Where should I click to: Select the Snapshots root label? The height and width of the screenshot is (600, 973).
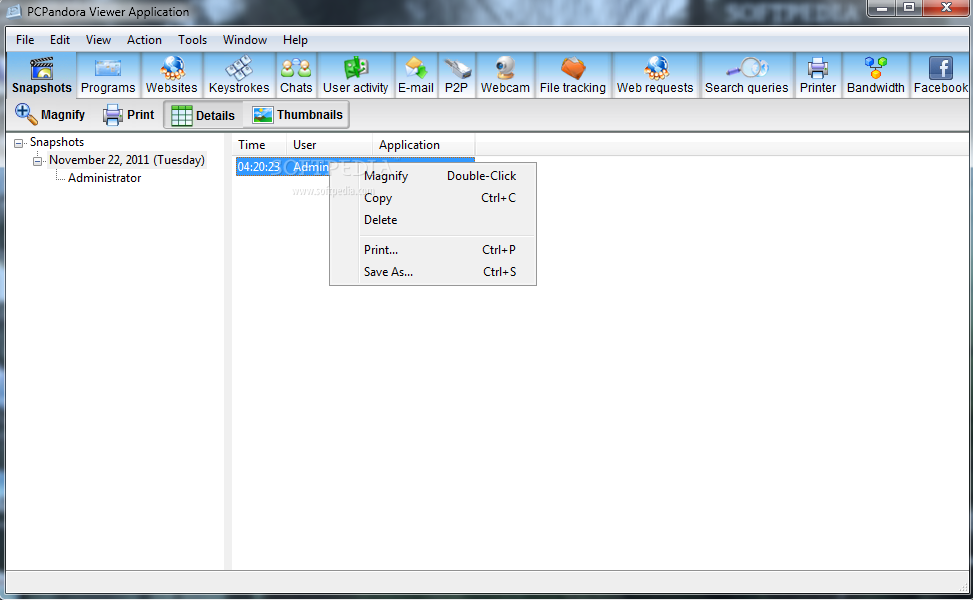click(x=56, y=142)
